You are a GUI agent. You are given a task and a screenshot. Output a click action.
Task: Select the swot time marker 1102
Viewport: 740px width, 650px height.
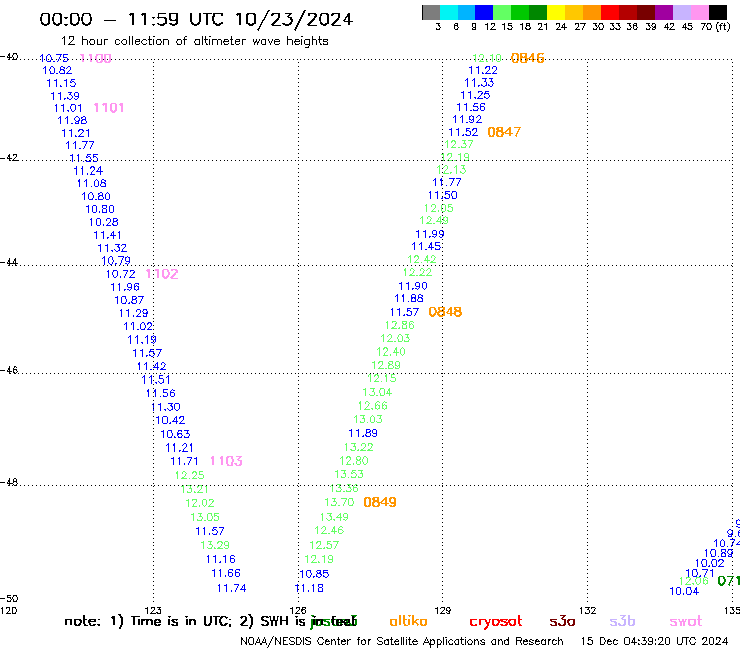point(162,274)
